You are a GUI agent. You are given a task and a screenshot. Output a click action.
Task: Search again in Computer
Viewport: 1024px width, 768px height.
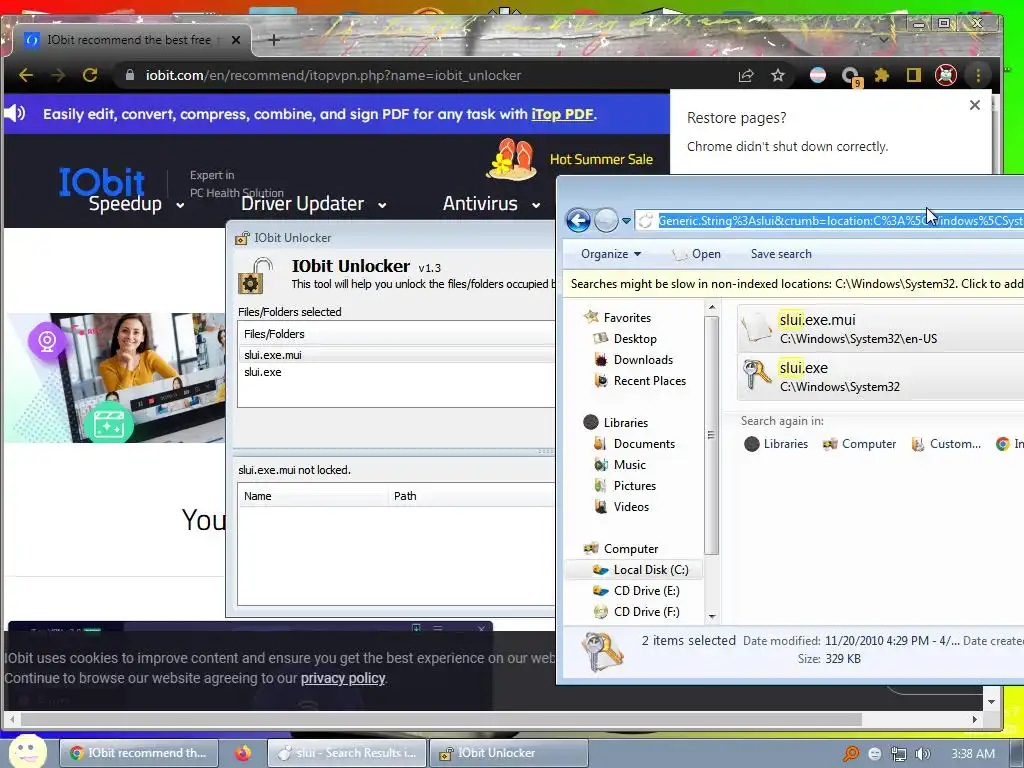(859, 444)
